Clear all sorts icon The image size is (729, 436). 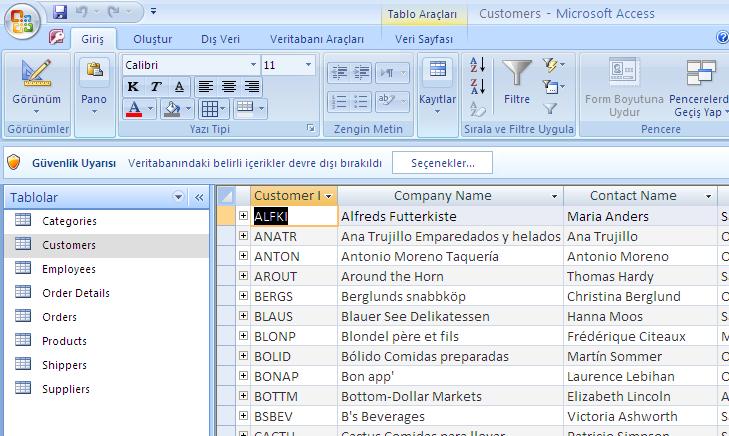[x=477, y=109]
